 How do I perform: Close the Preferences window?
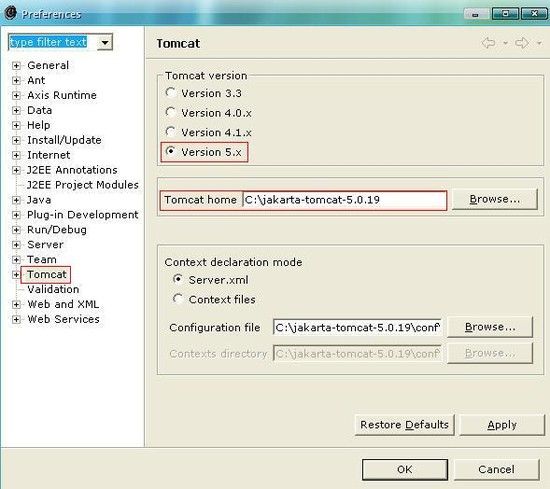[x=534, y=14]
